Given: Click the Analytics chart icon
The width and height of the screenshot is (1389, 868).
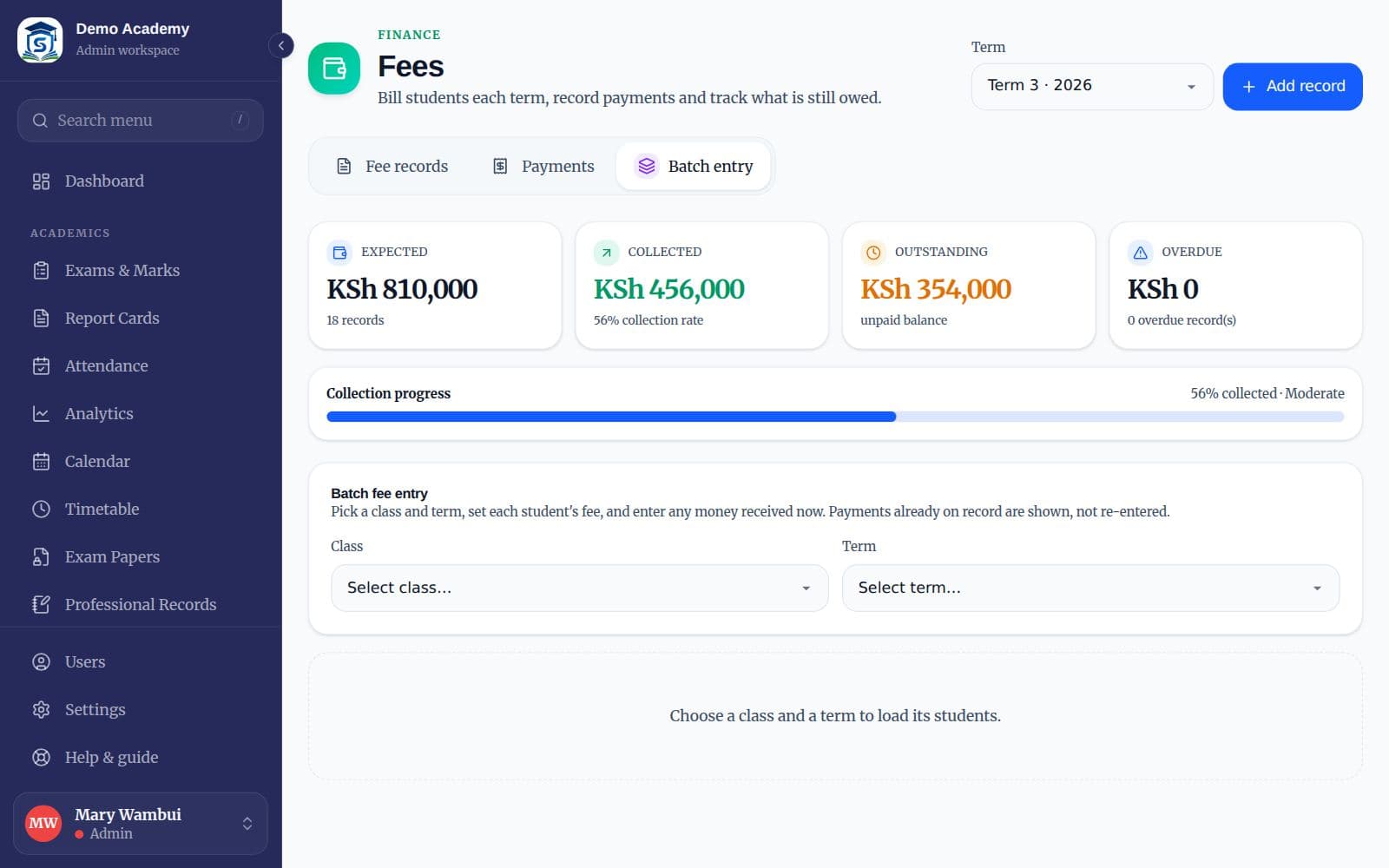Looking at the screenshot, I should pyautogui.click(x=41, y=414).
